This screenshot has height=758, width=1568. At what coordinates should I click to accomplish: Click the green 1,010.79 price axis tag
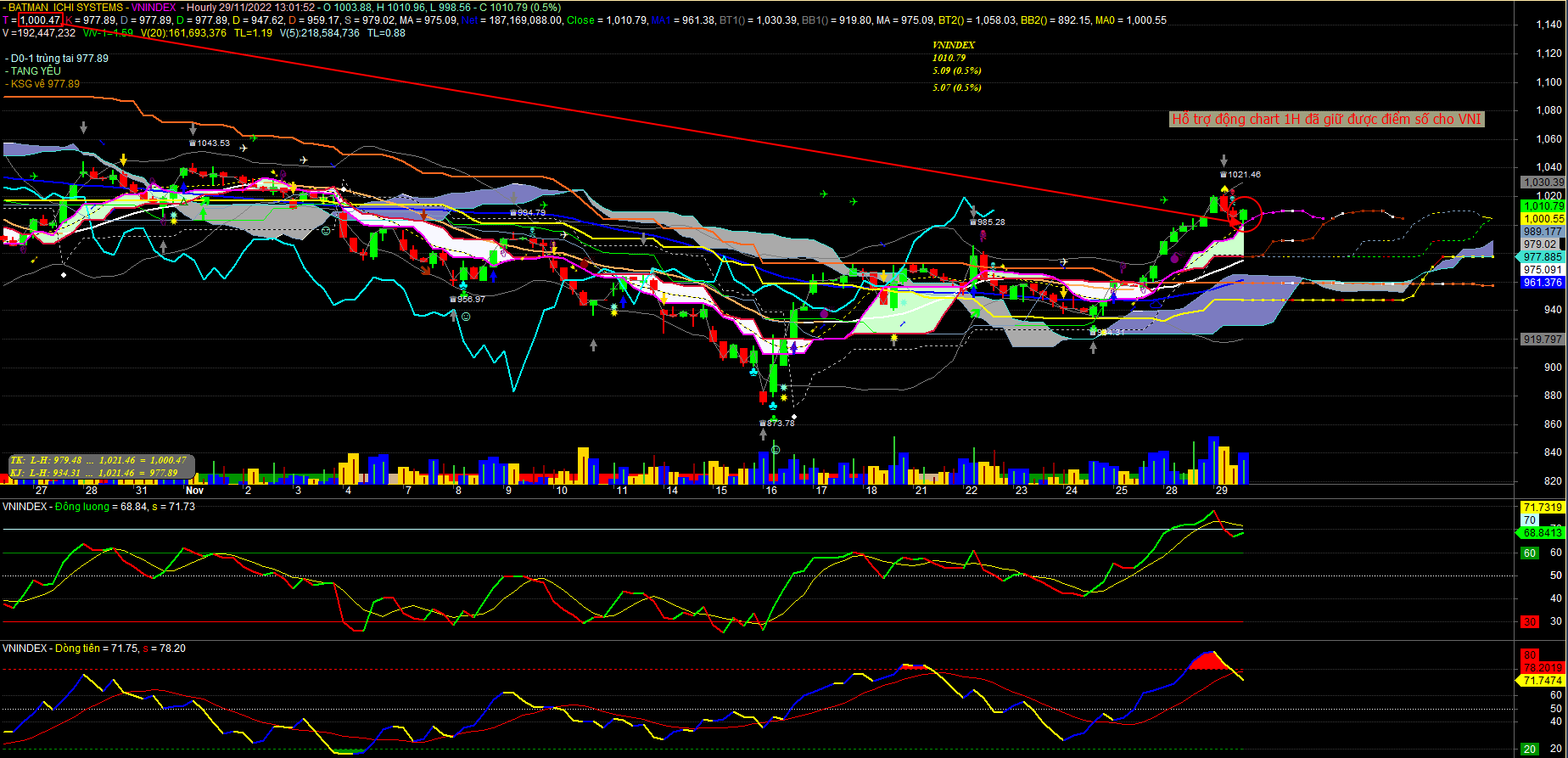click(x=1543, y=205)
